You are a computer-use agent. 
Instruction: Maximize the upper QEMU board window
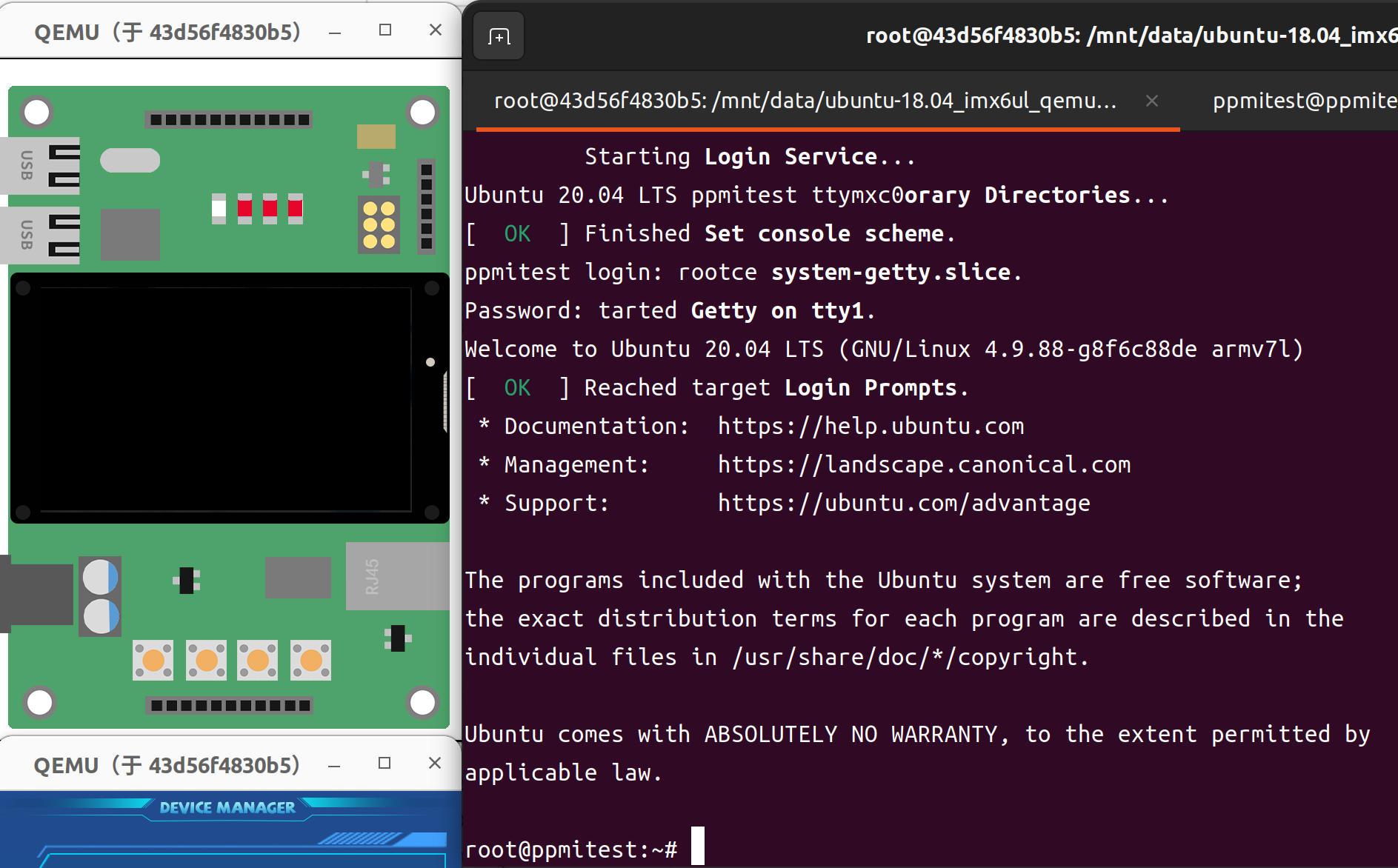[x=385, y=30]
